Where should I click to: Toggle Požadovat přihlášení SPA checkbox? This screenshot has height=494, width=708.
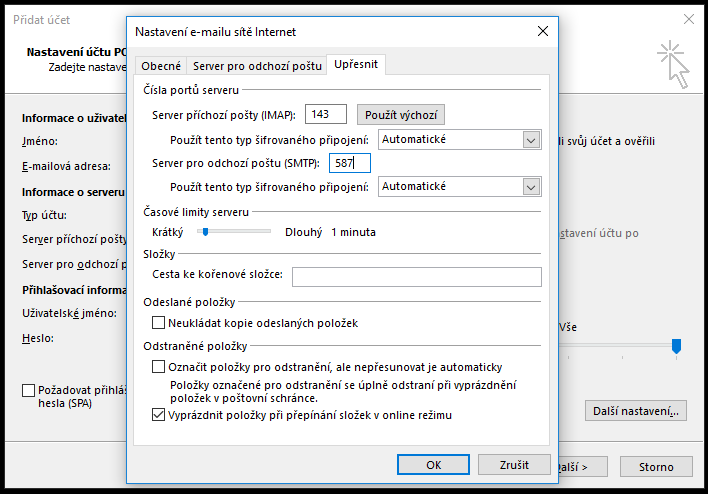point(28,390)
